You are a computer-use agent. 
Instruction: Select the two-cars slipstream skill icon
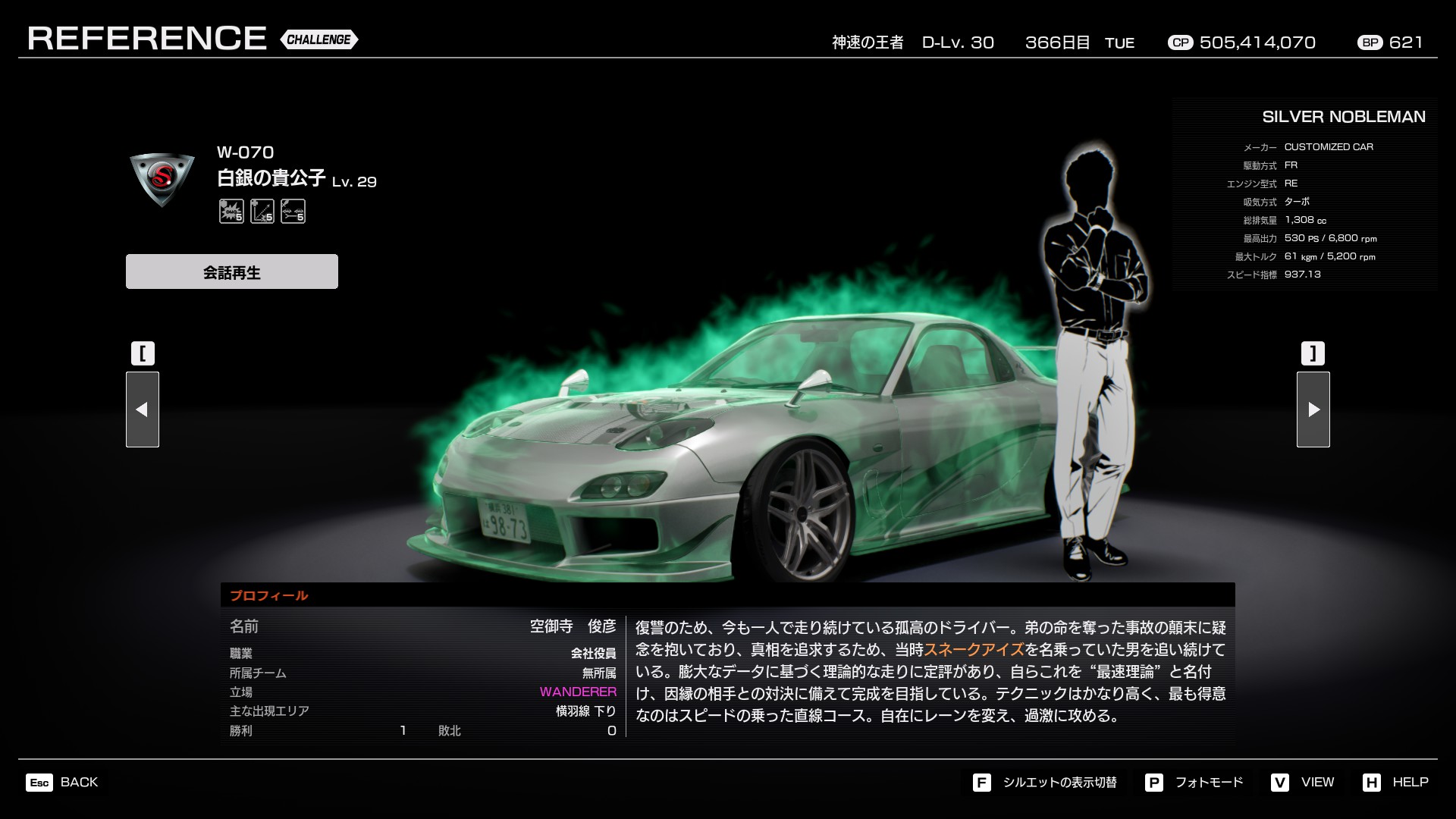[293, 212]
